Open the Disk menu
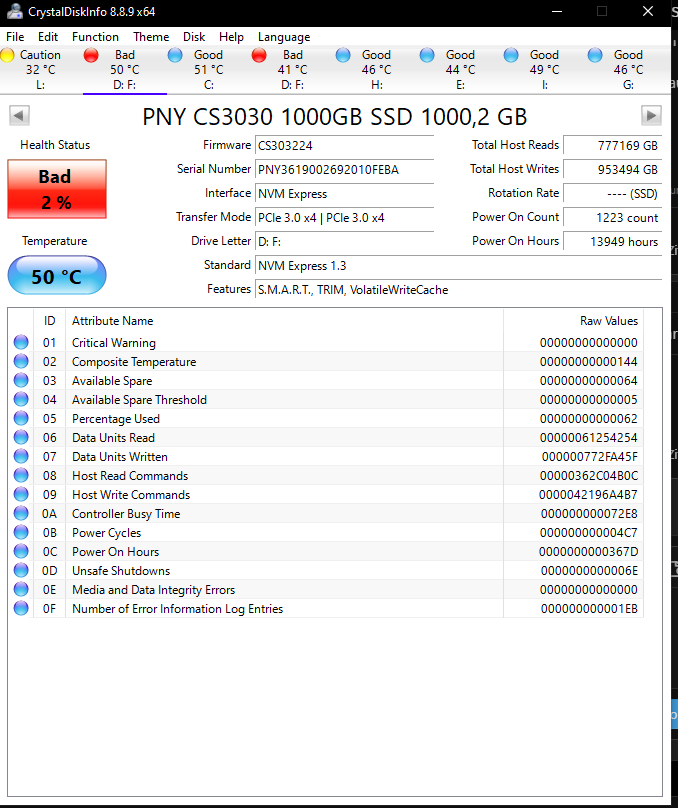 click(x=194, y=37)
